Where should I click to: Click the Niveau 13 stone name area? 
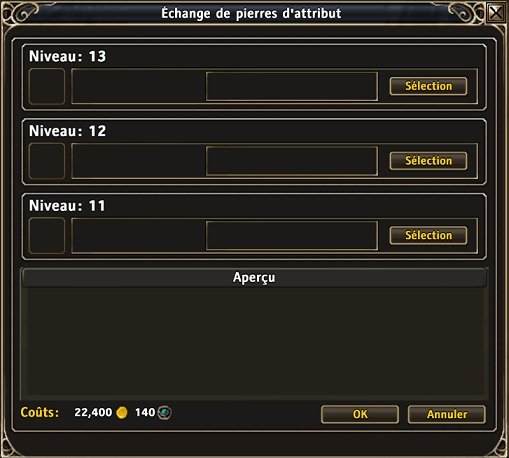click(139, 86)
